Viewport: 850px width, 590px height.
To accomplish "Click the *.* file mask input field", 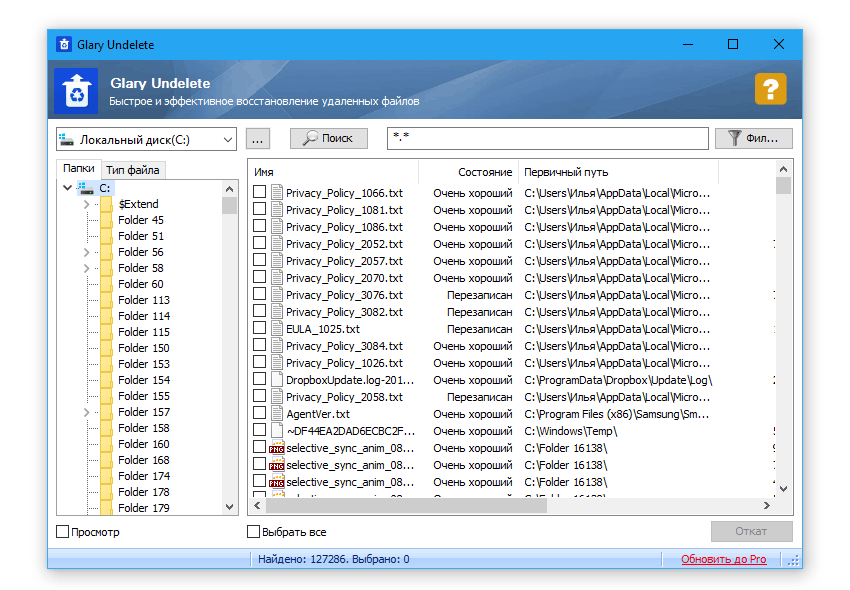I will pyautogui.click(x=548, y=138).
